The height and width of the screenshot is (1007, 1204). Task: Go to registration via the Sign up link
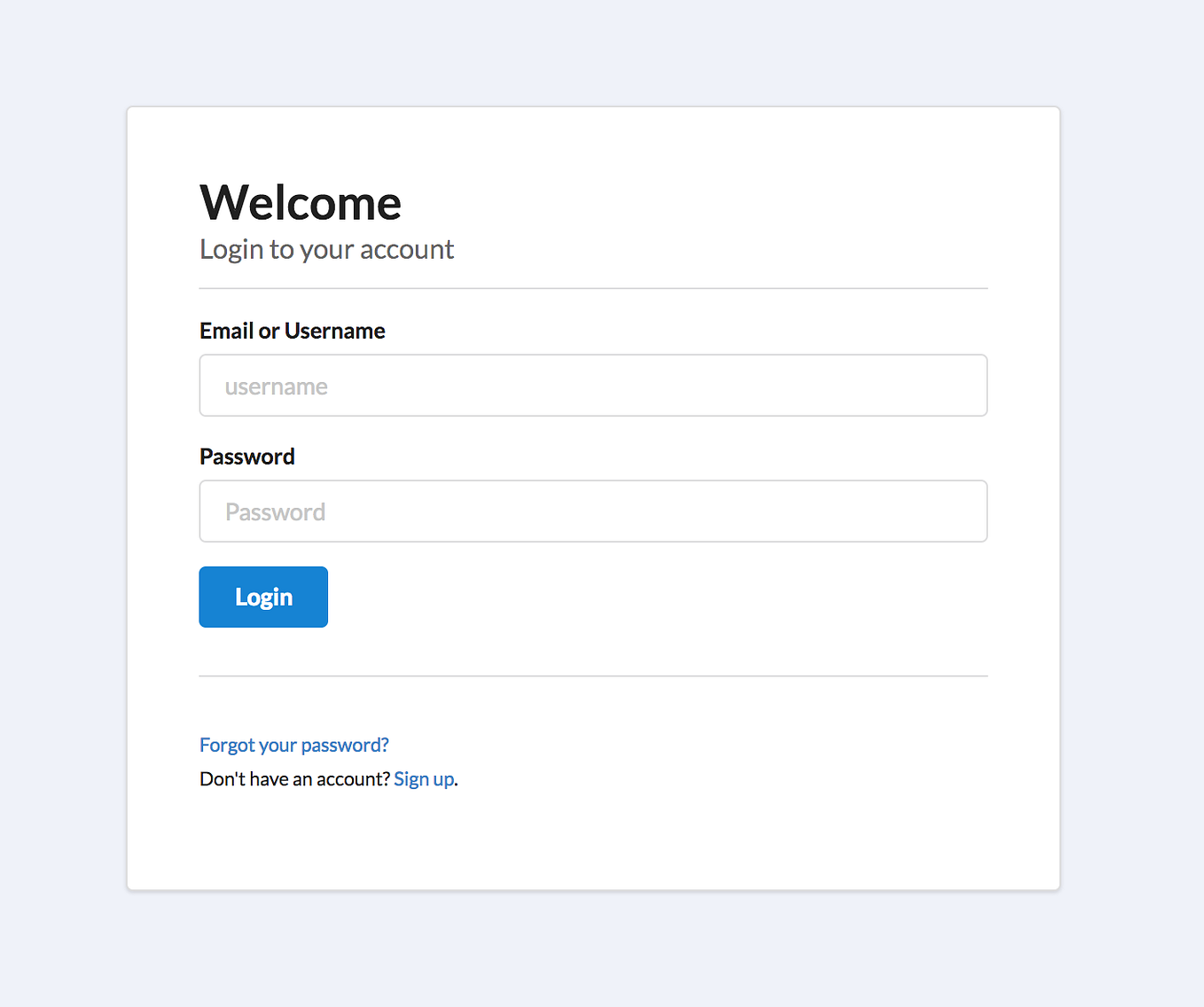(x=424, y=778)
